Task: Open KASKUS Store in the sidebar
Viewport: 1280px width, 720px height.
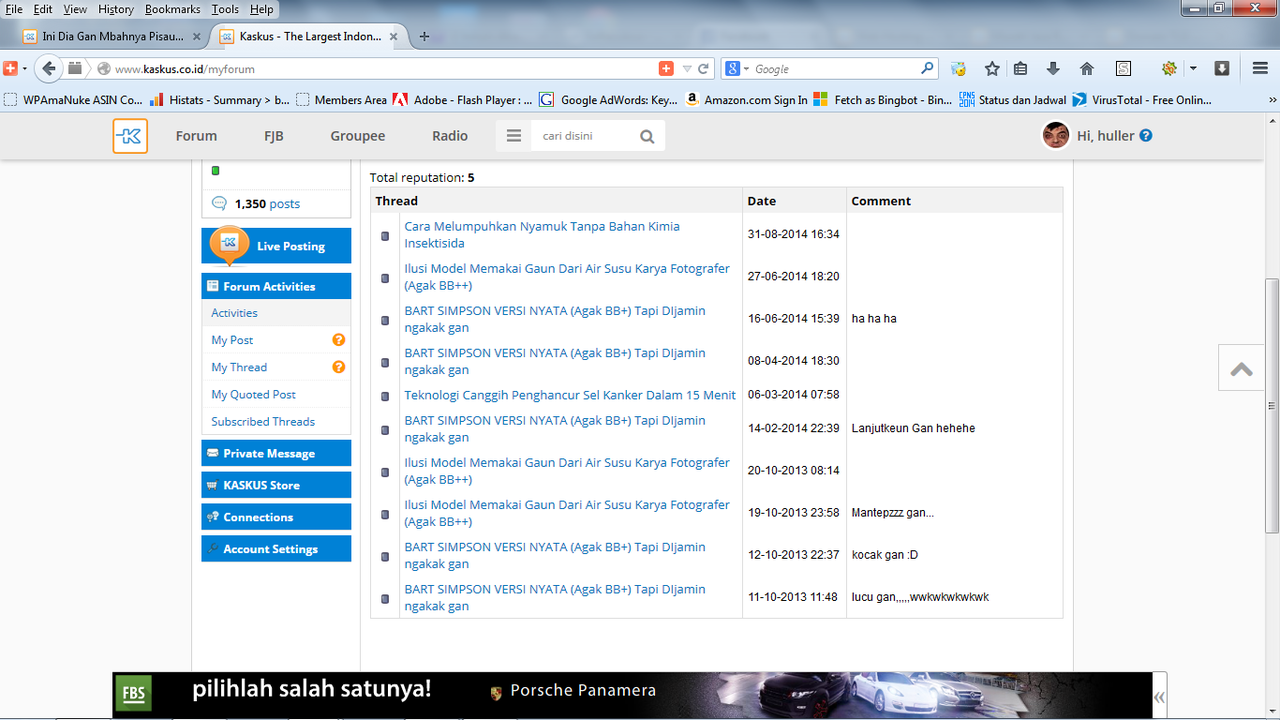Action: [276, 485]
